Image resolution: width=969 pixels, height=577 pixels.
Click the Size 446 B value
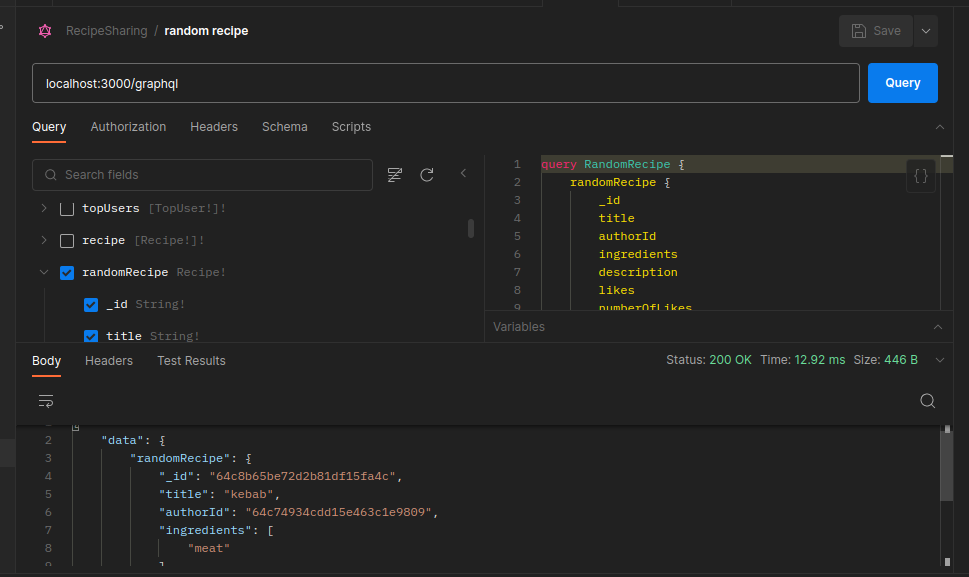click(x=901, y=360)
